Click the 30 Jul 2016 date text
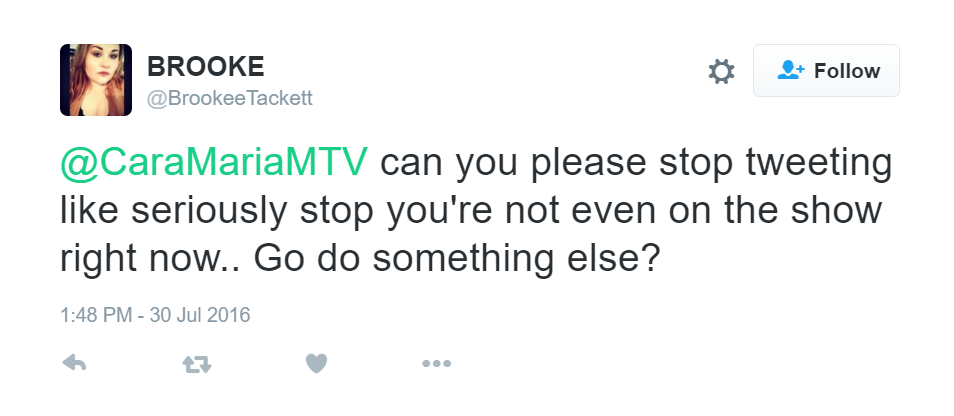Image resolution: width=954 pixels, height=416 pixels. pyautogui.click(x=200, y=314)
